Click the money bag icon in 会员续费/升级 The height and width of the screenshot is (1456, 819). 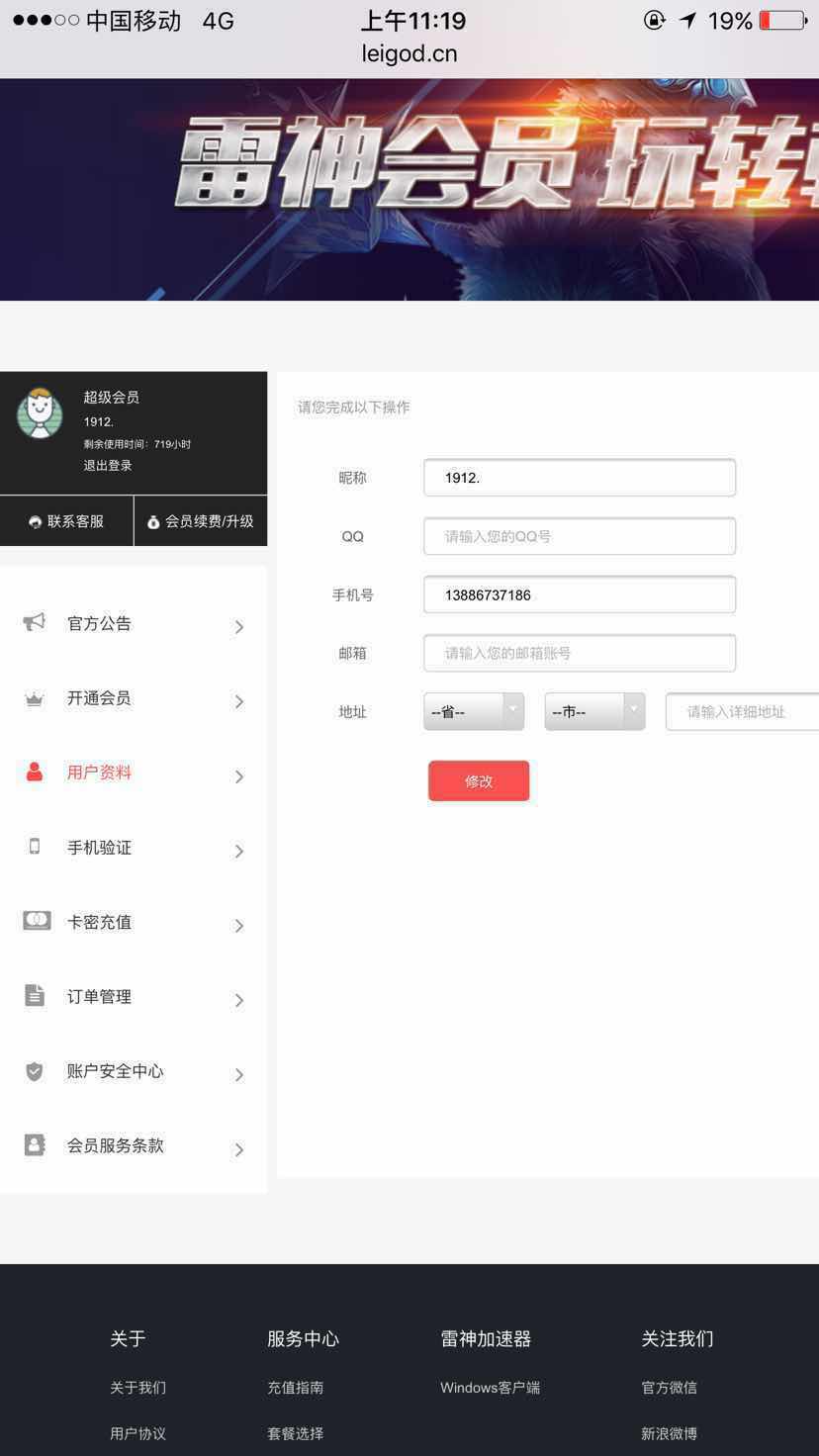pyautogui.click(x=153, y=521)
